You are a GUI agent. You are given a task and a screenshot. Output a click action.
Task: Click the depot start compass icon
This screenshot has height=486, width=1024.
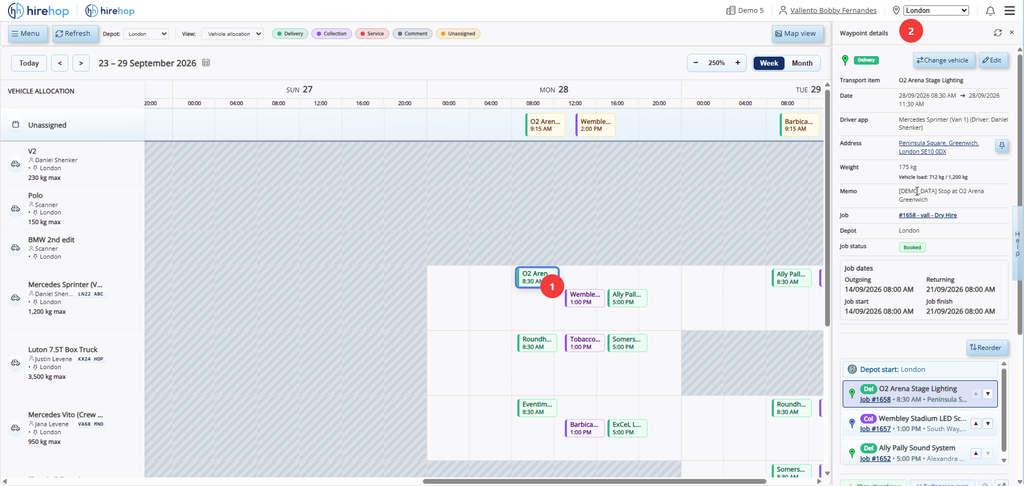[x=852, y=369]
